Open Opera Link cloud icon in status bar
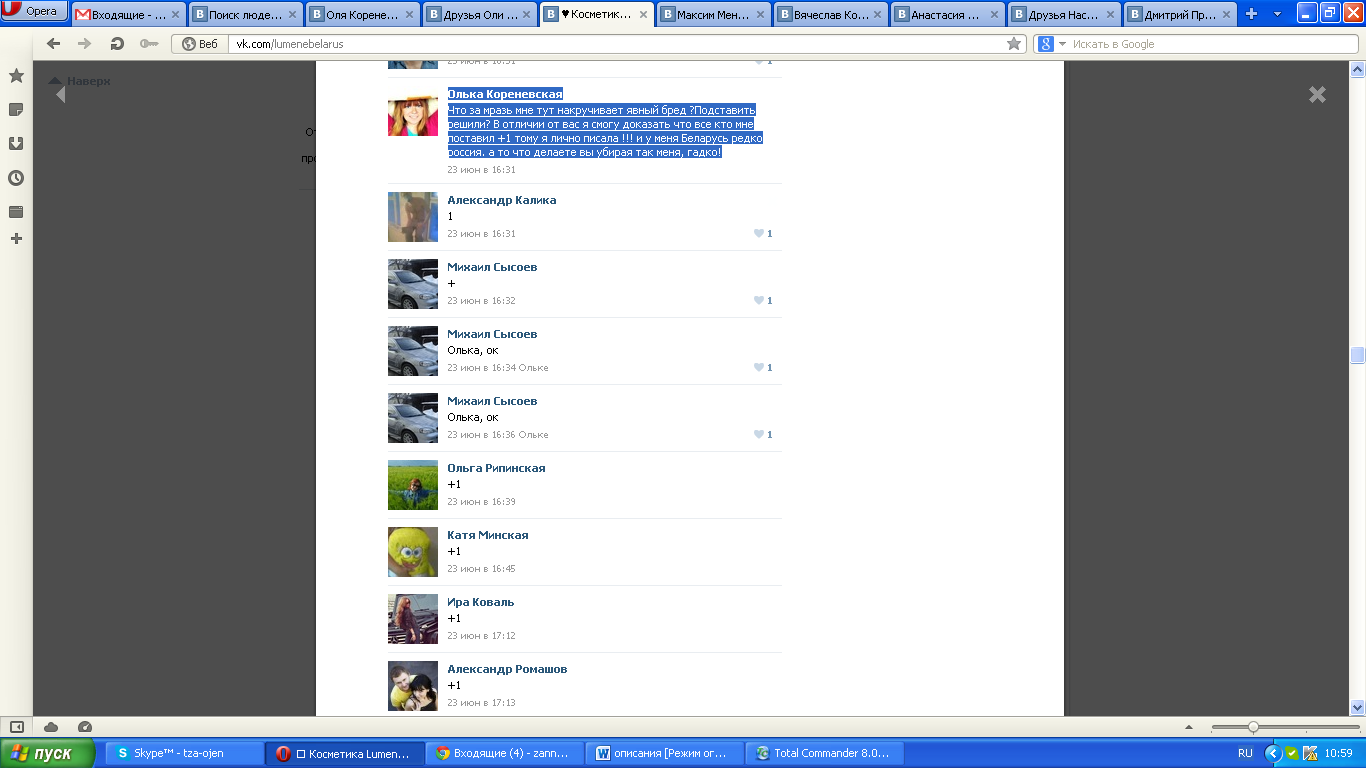Image resolution: width=1366 pixels, height=768 pixels. [x=51, y=727]
